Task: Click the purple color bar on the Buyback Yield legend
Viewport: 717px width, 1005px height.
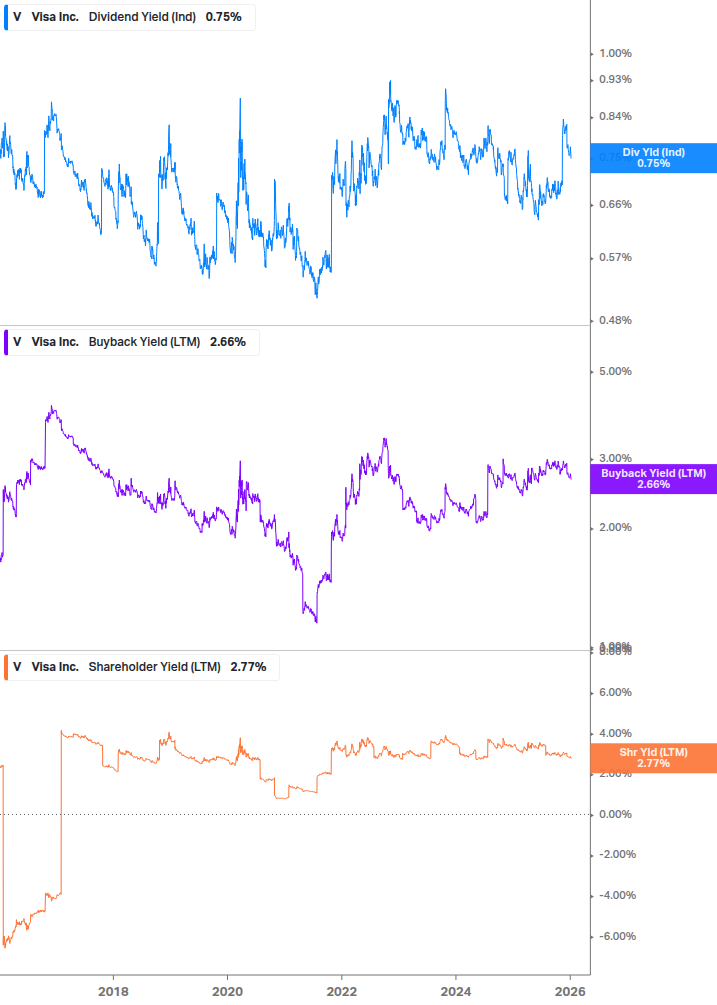Action: pos(6,342)
